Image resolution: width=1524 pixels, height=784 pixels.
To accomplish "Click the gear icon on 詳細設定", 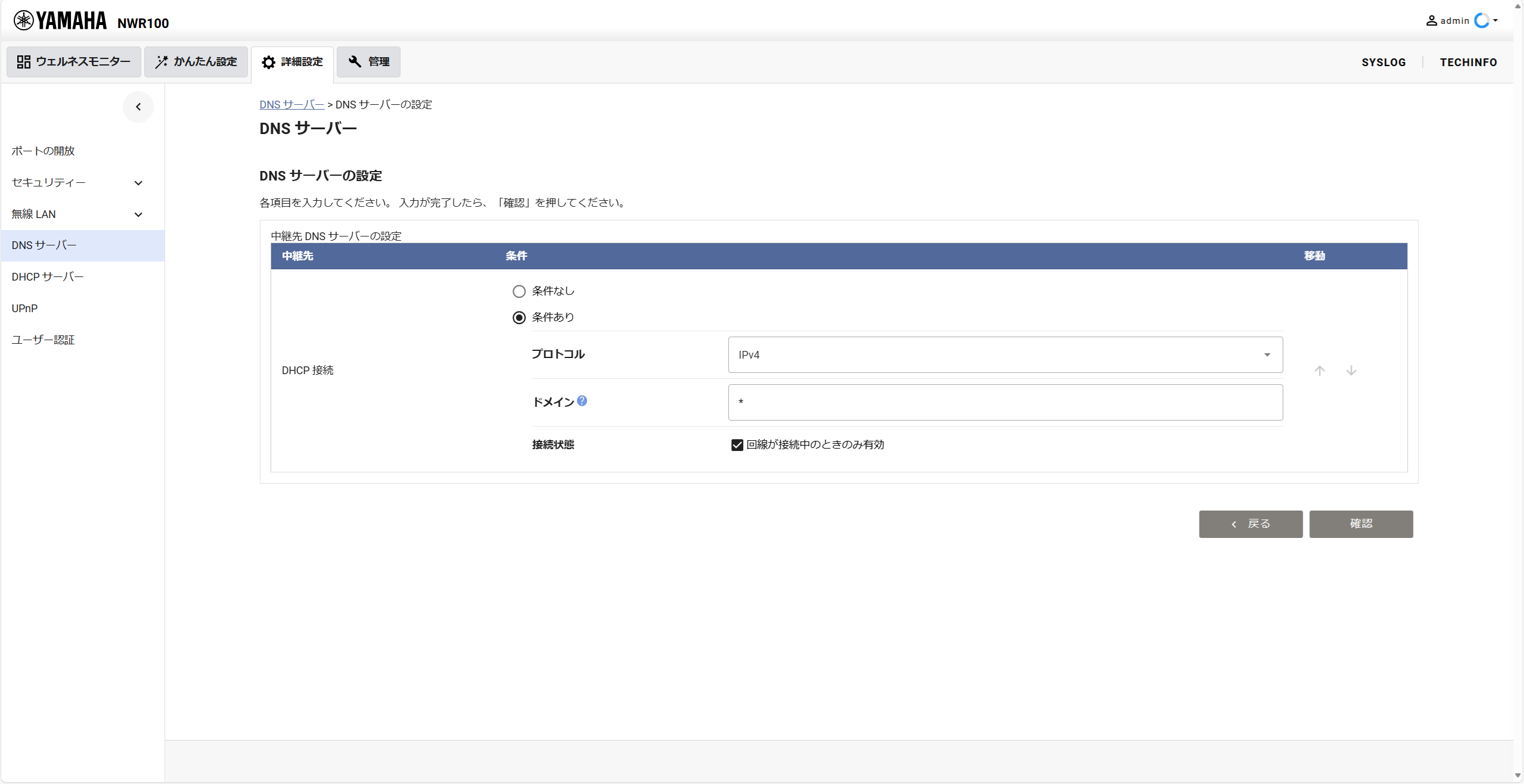I will coord(268,62).
